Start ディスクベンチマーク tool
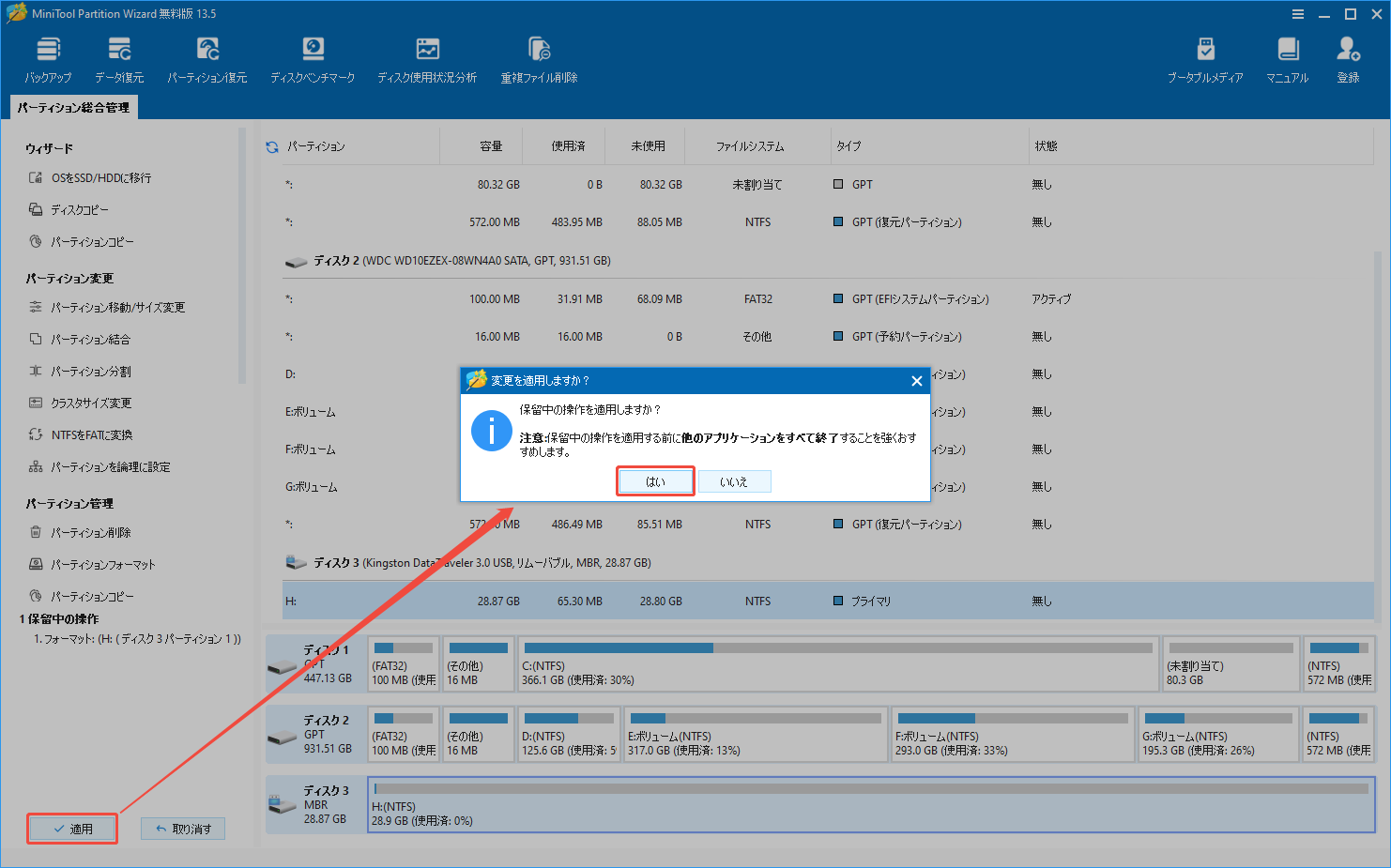The width and height of the screenshot is (1391, 868). tap(313, 56)
